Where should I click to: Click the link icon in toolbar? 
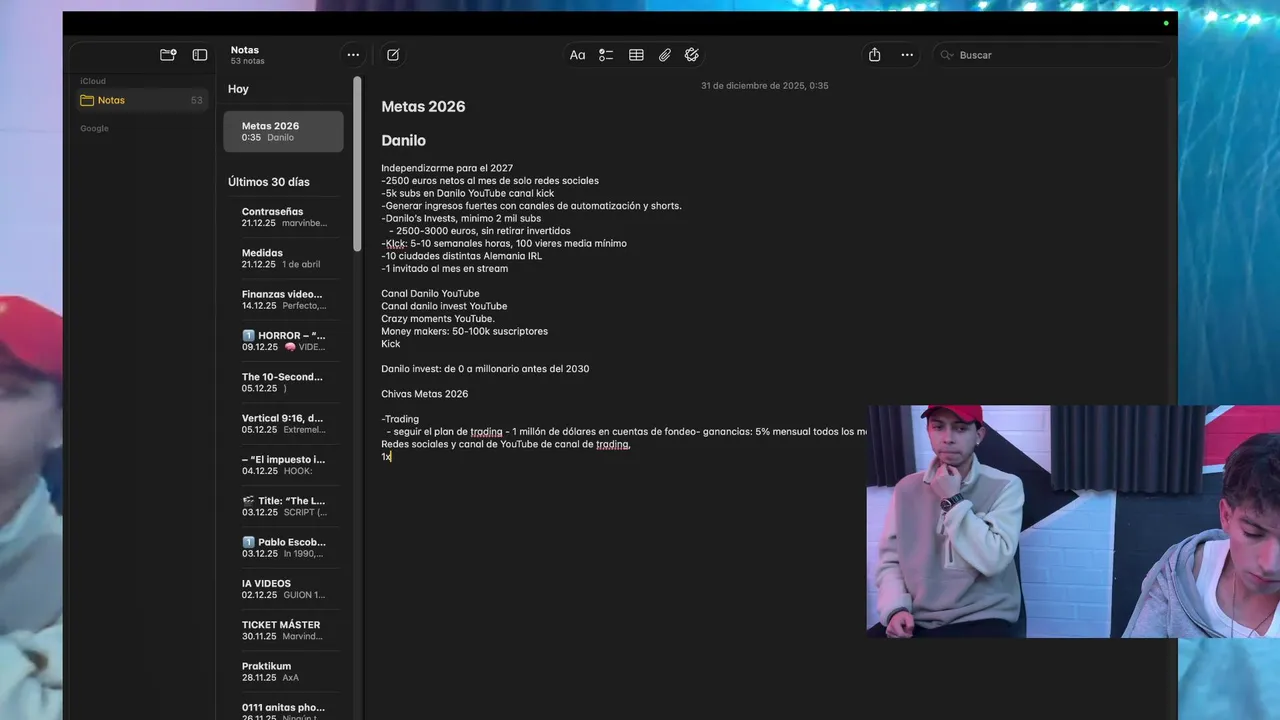(692, 55)
